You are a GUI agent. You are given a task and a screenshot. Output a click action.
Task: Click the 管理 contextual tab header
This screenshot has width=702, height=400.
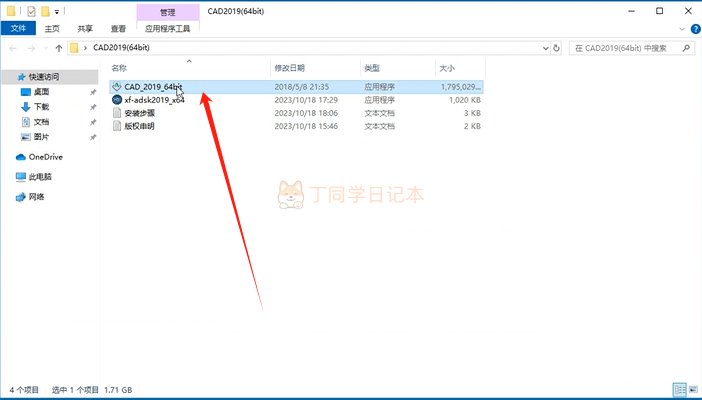(167, 12)
